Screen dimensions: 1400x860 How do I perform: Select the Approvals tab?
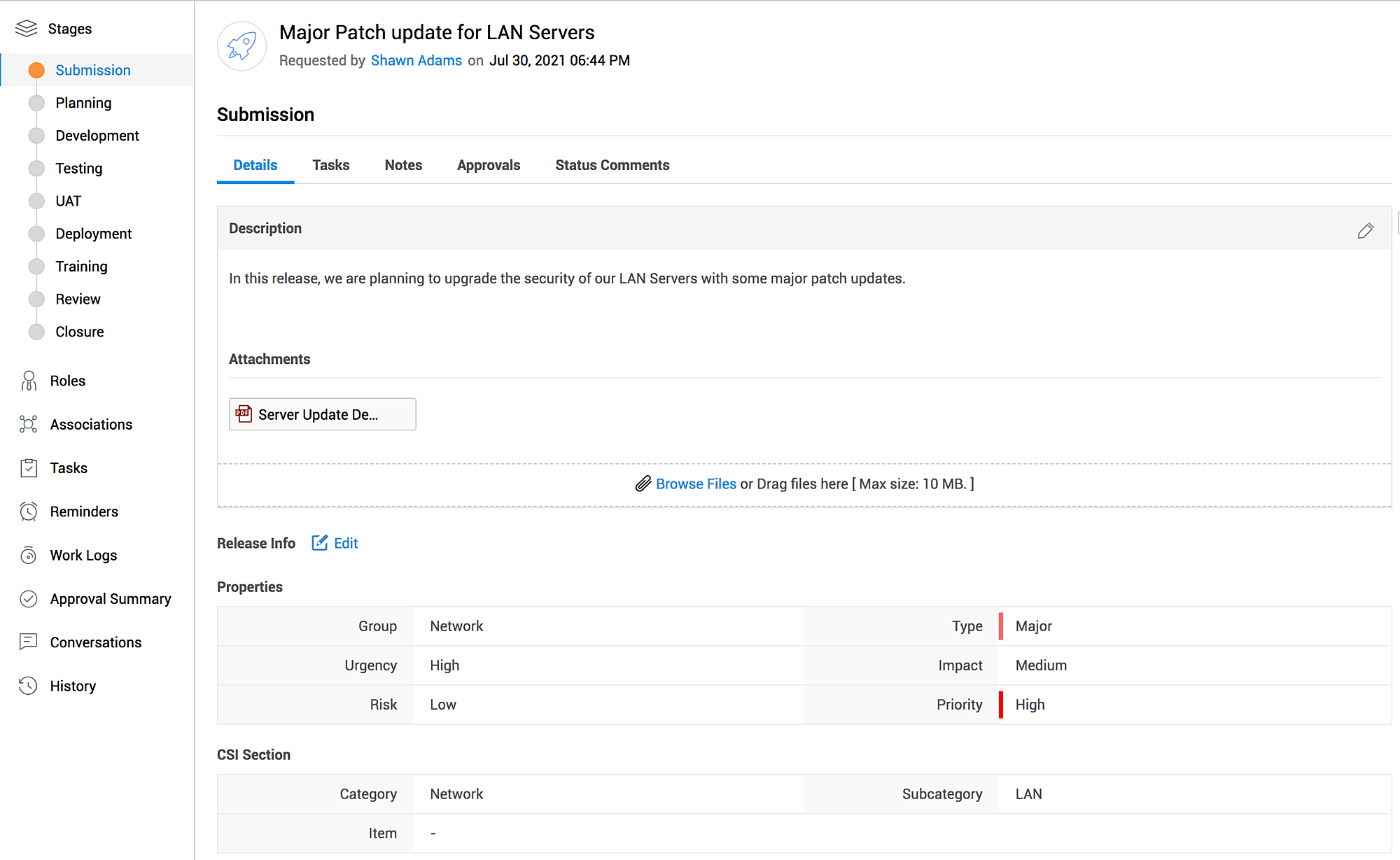coord(489,165)
